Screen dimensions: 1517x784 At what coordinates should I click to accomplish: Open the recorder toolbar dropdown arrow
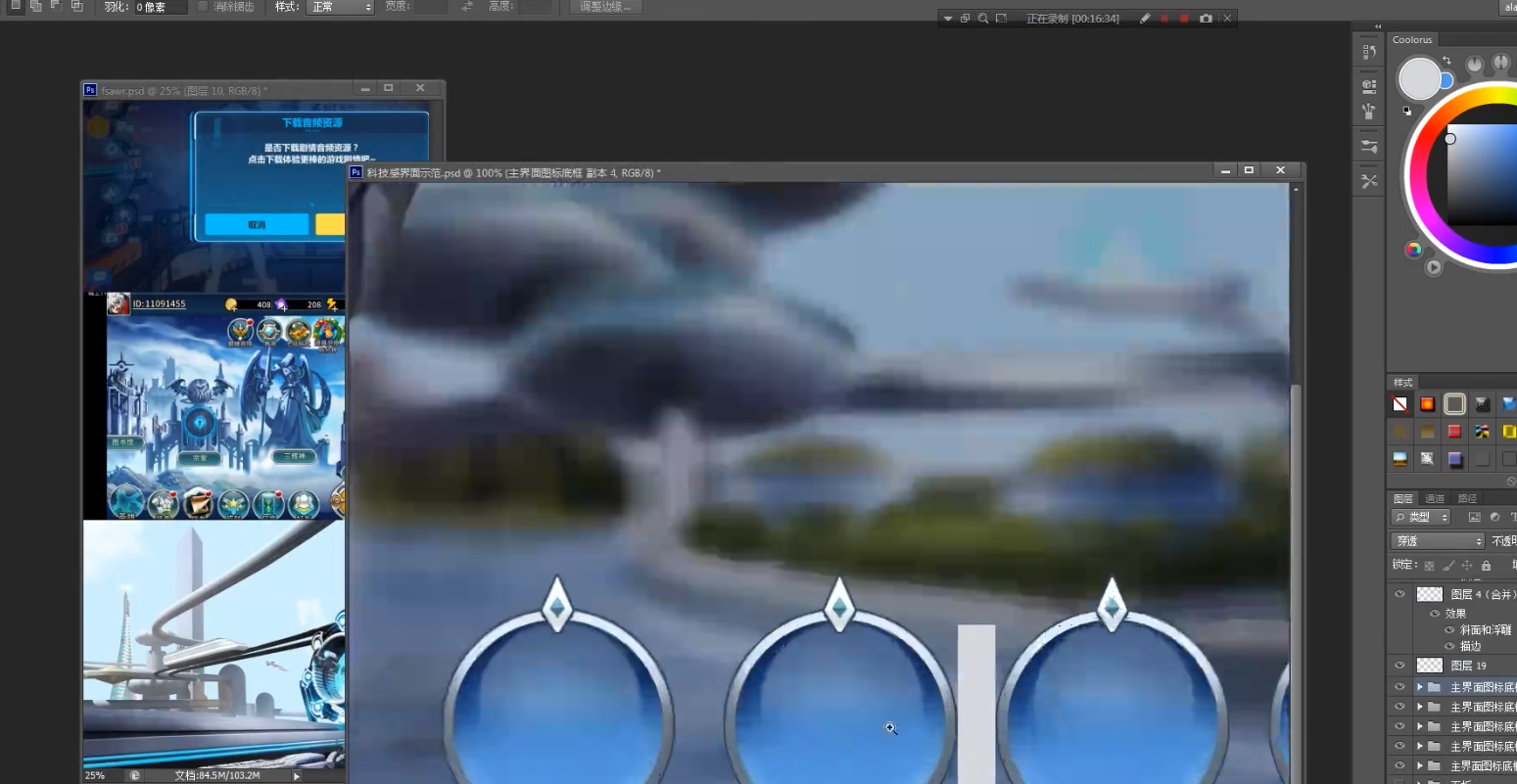coord(947,19)
